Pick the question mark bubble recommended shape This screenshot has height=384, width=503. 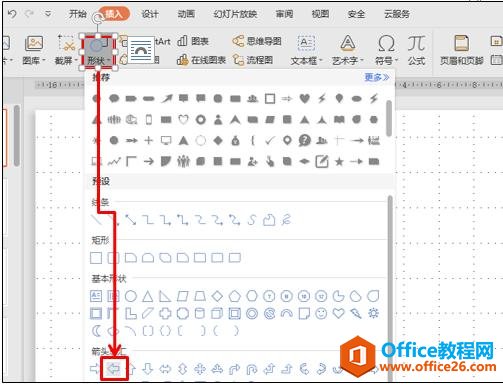[304, 140]
